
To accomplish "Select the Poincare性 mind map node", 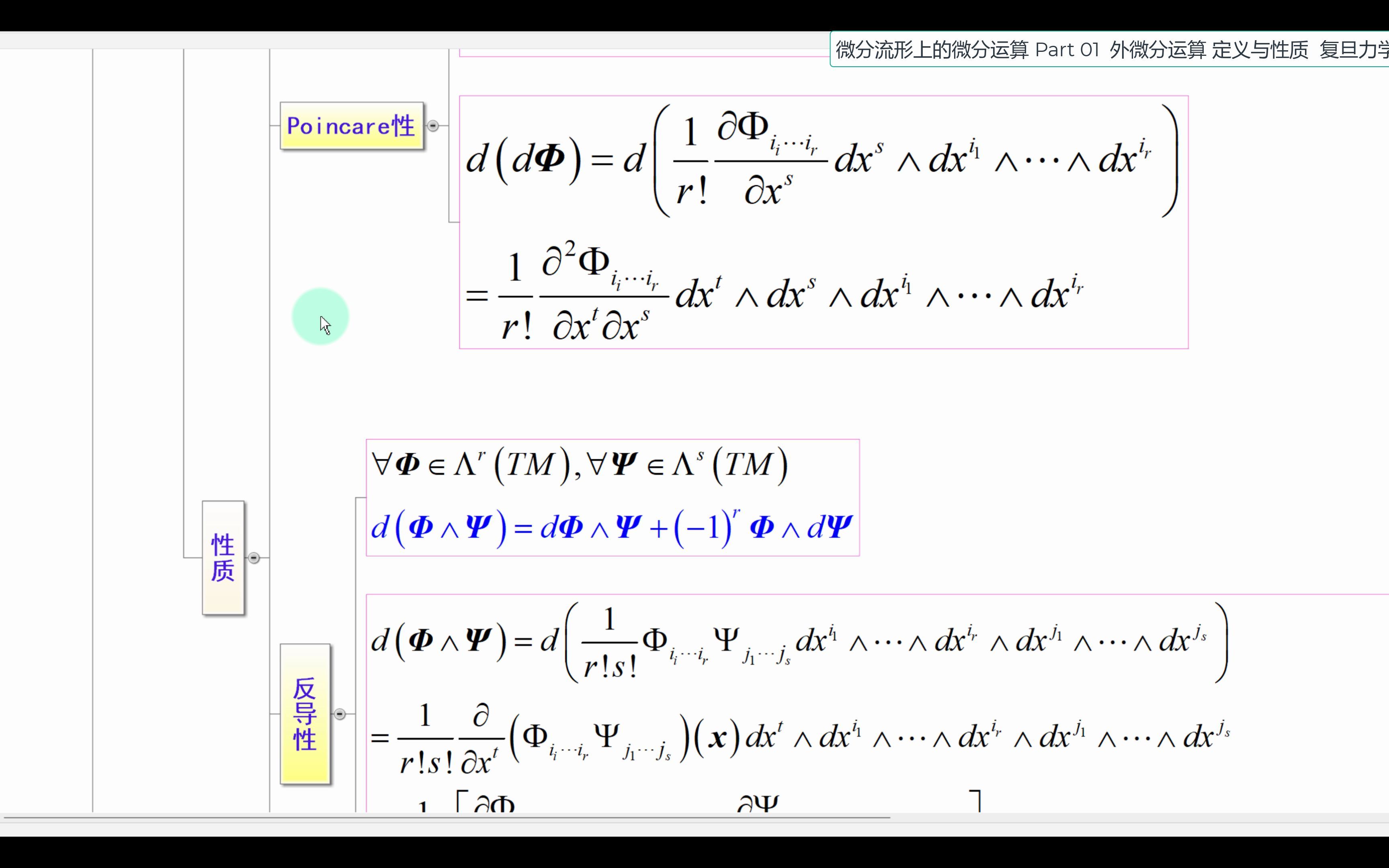I will pos(351,126).
